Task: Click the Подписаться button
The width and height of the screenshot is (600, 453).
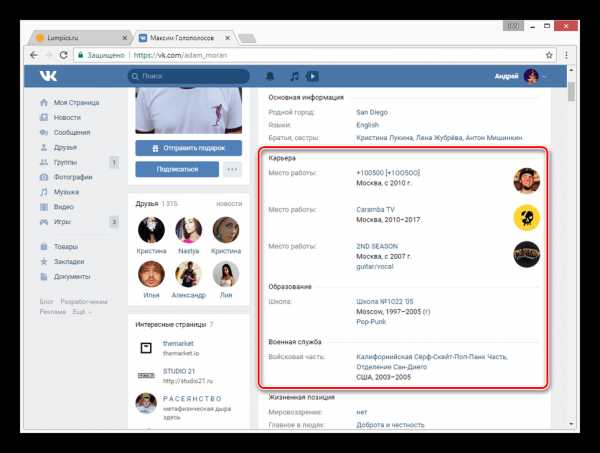Action: point(177,169)
